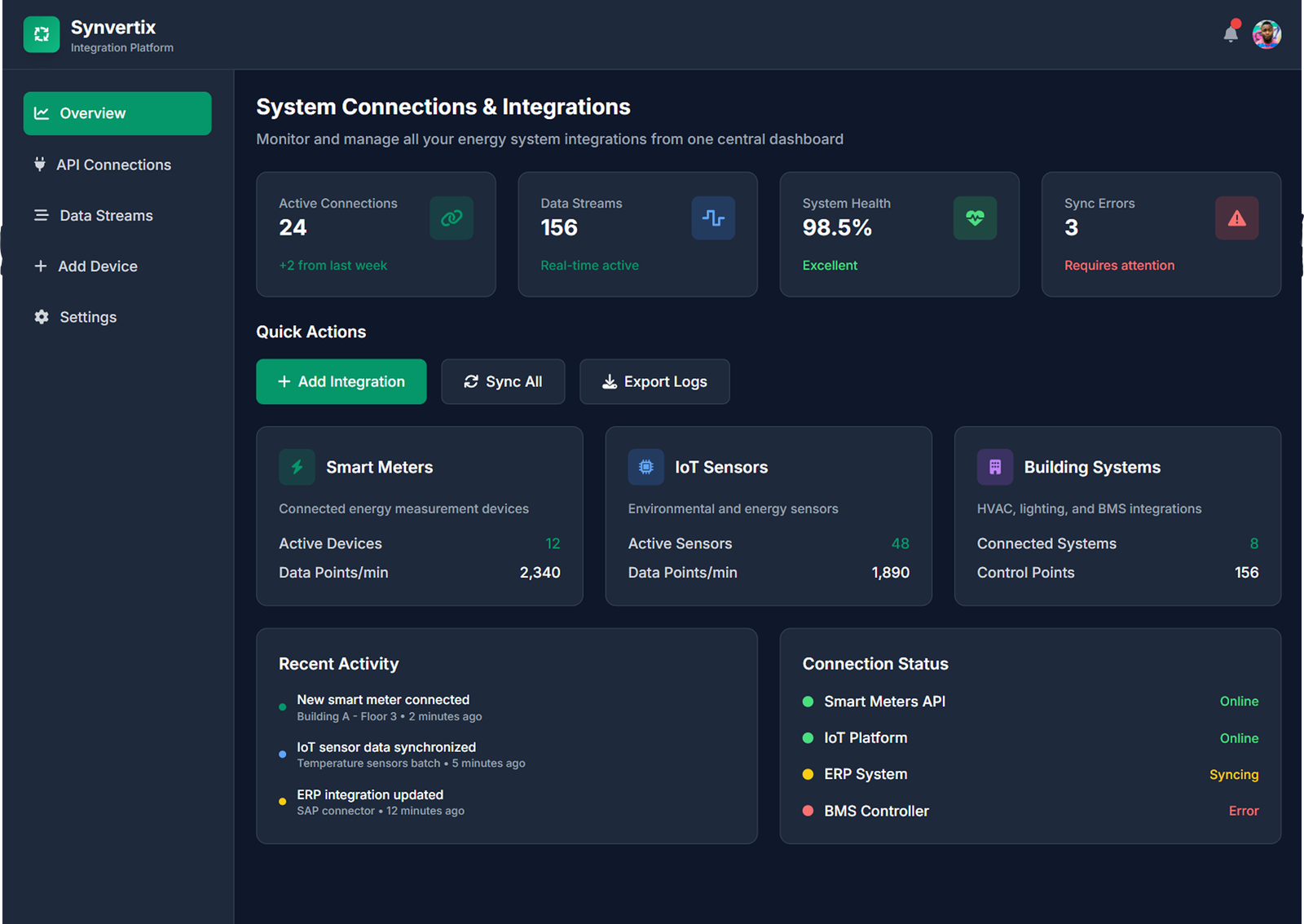Select Overview in the sidebar
The width and height of the screenshot is (1304, 924).
[117, 113]
